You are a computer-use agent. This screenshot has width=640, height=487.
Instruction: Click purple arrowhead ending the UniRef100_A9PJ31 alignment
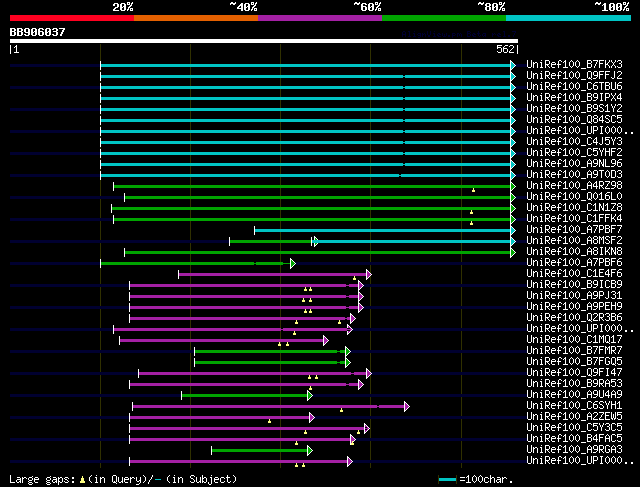360,297
